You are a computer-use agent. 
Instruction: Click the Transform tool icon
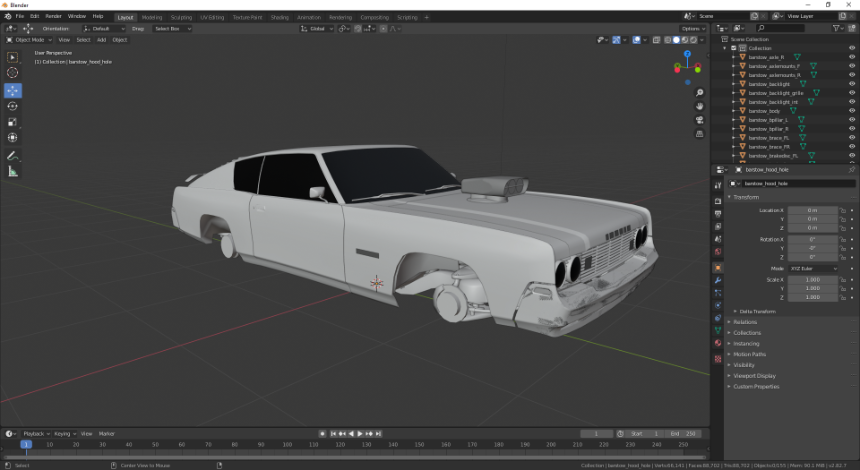pos(13,138)
